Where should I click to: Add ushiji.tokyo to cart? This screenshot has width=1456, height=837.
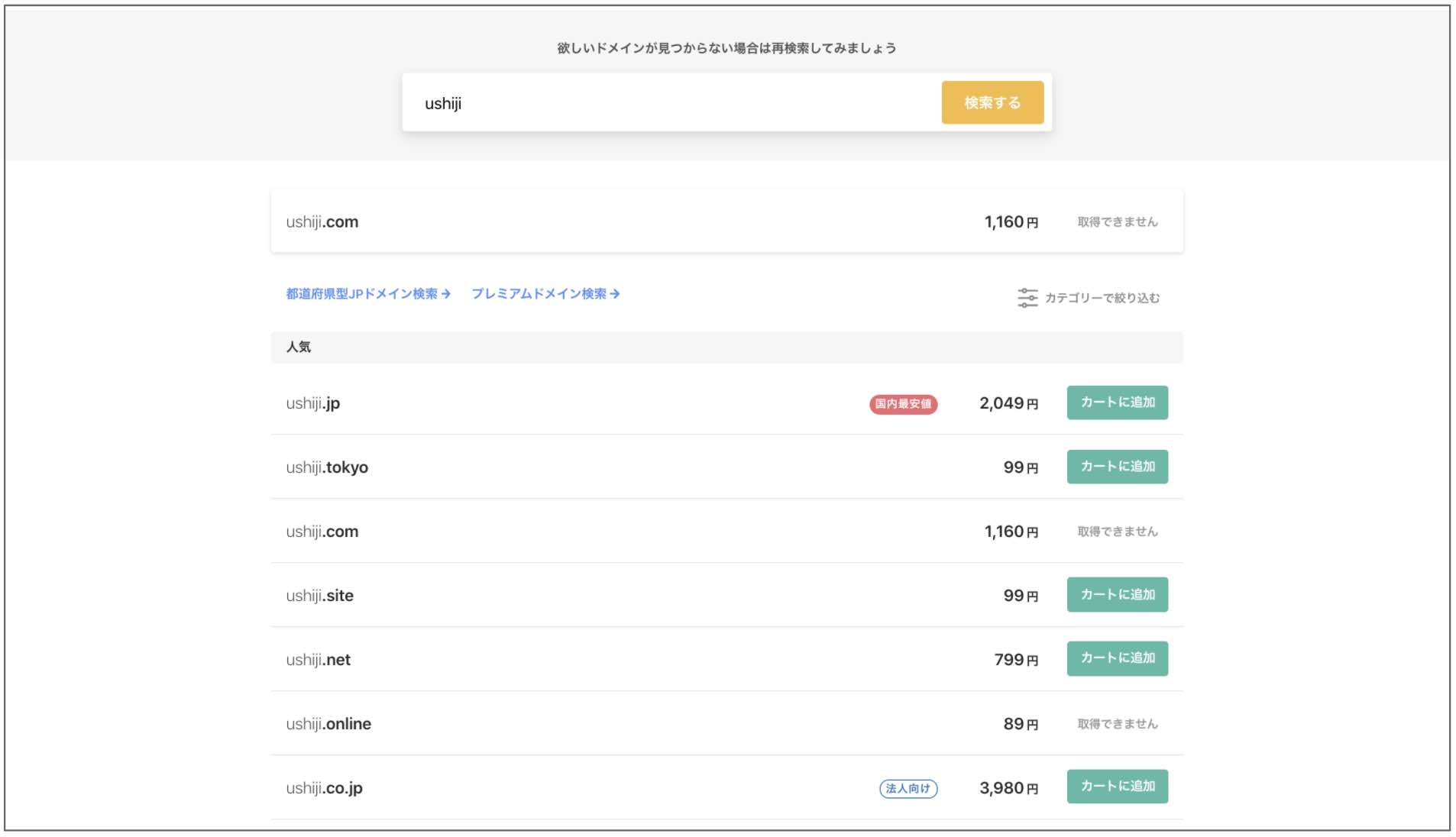click(1117, 467)
